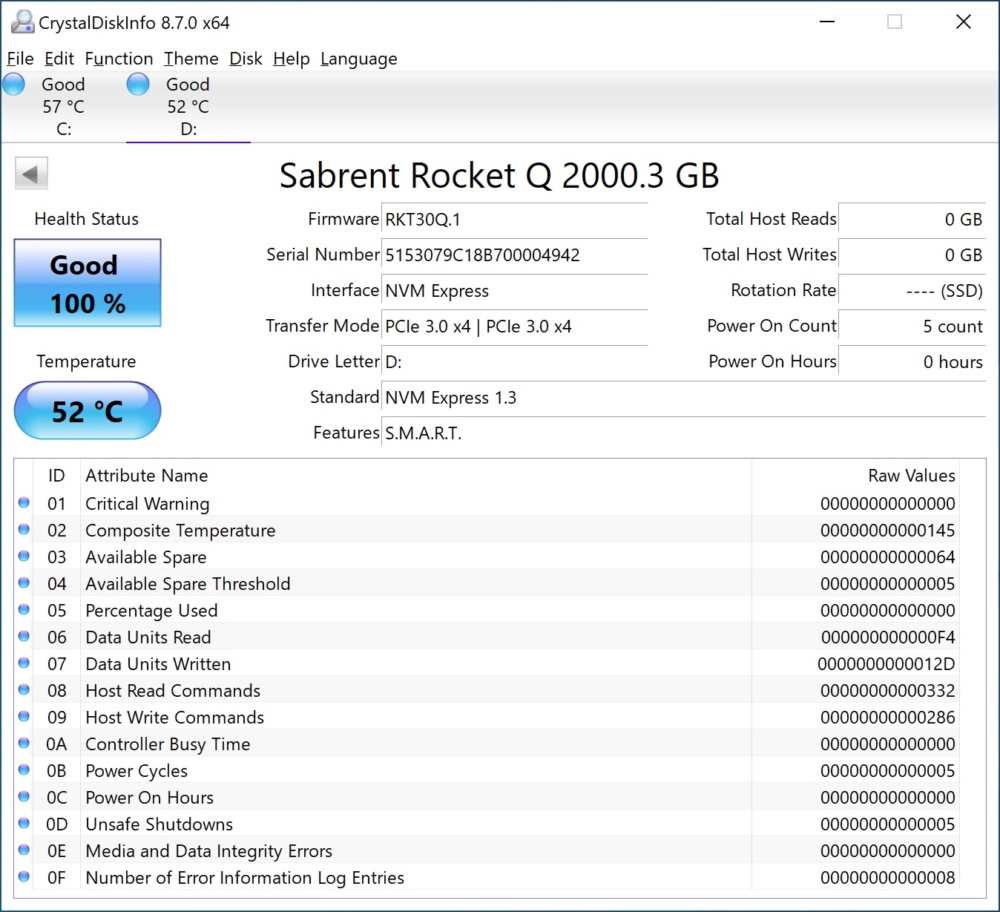The height and width of the screenshot is (912, 1000).
Task: Click the Rotation Rate value ---- (SSD)
Action: click(912, 291)
